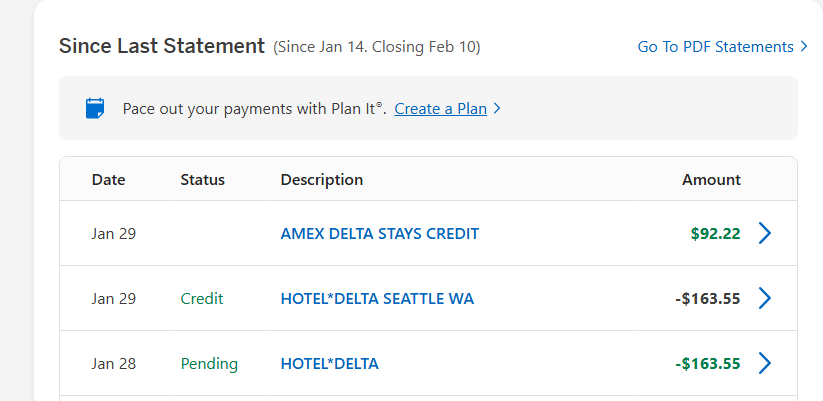Open Go To PDF Statements link
Image resolution: width=823 pixels, height=401 pixels.
coord(716,47)
